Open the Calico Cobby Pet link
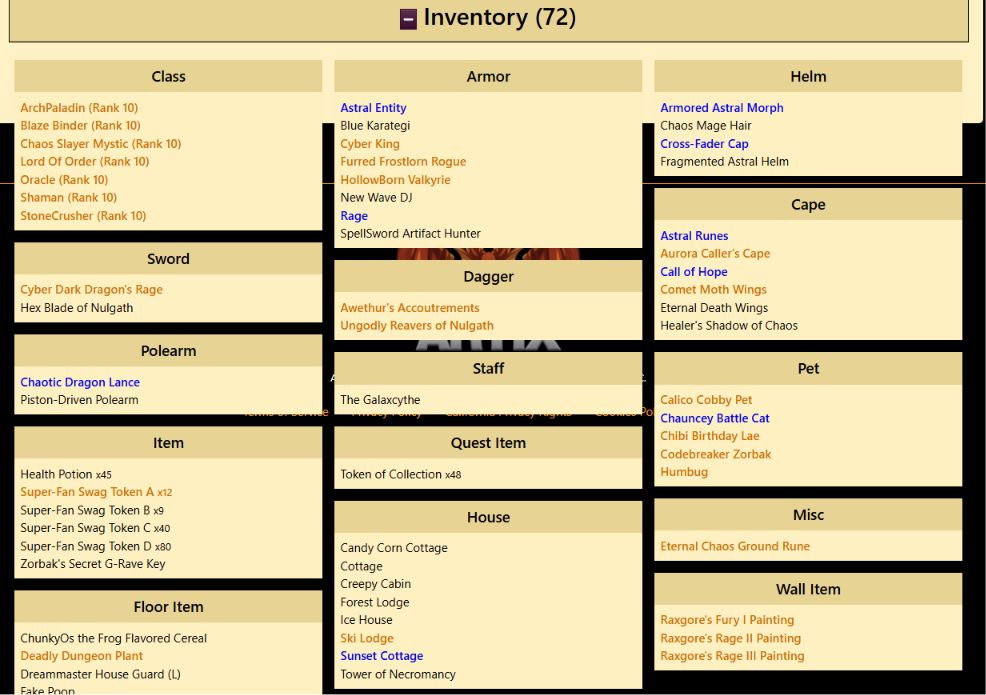 point(706,400)
